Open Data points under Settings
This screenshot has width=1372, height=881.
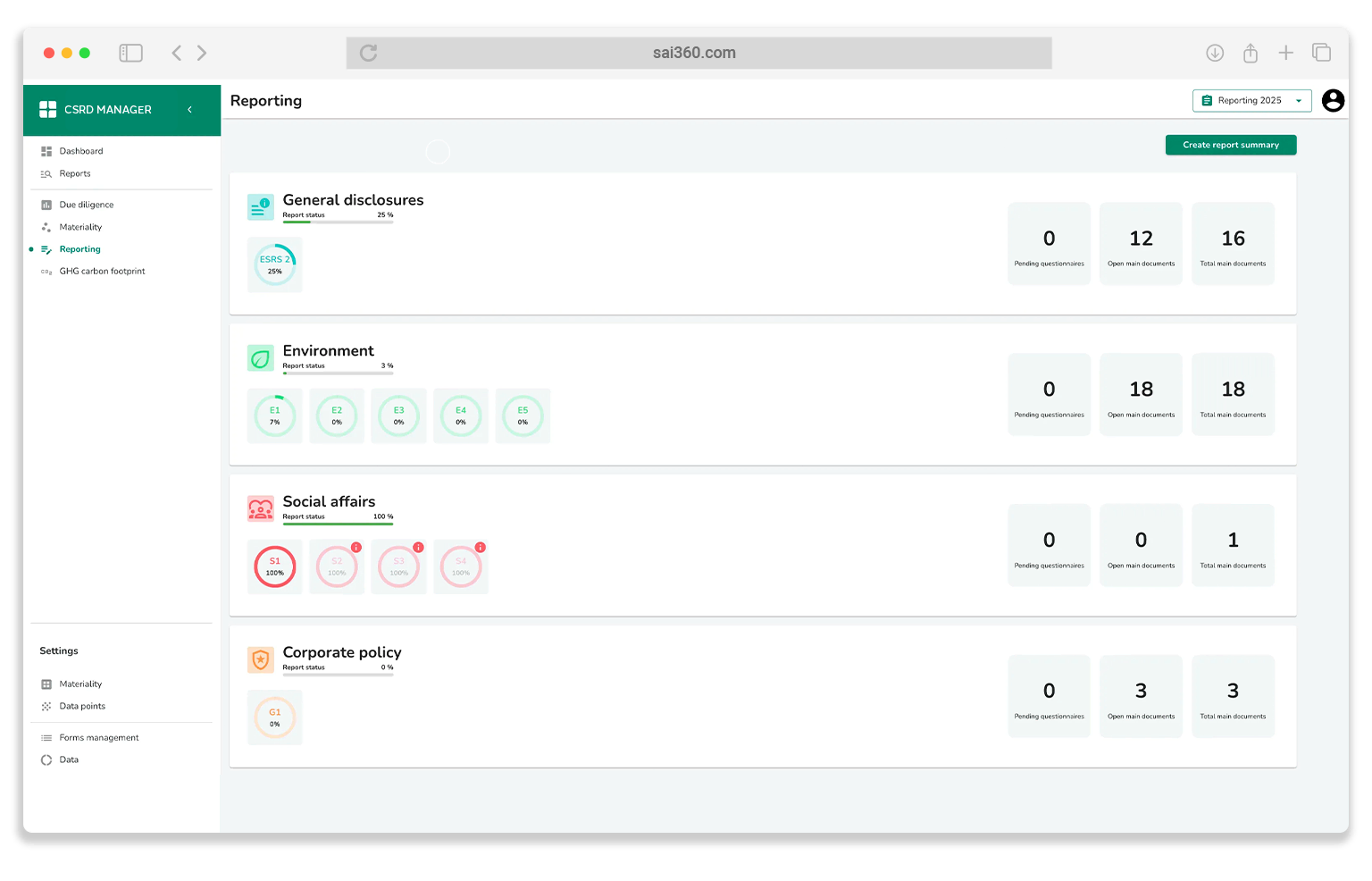click(82, 706)
